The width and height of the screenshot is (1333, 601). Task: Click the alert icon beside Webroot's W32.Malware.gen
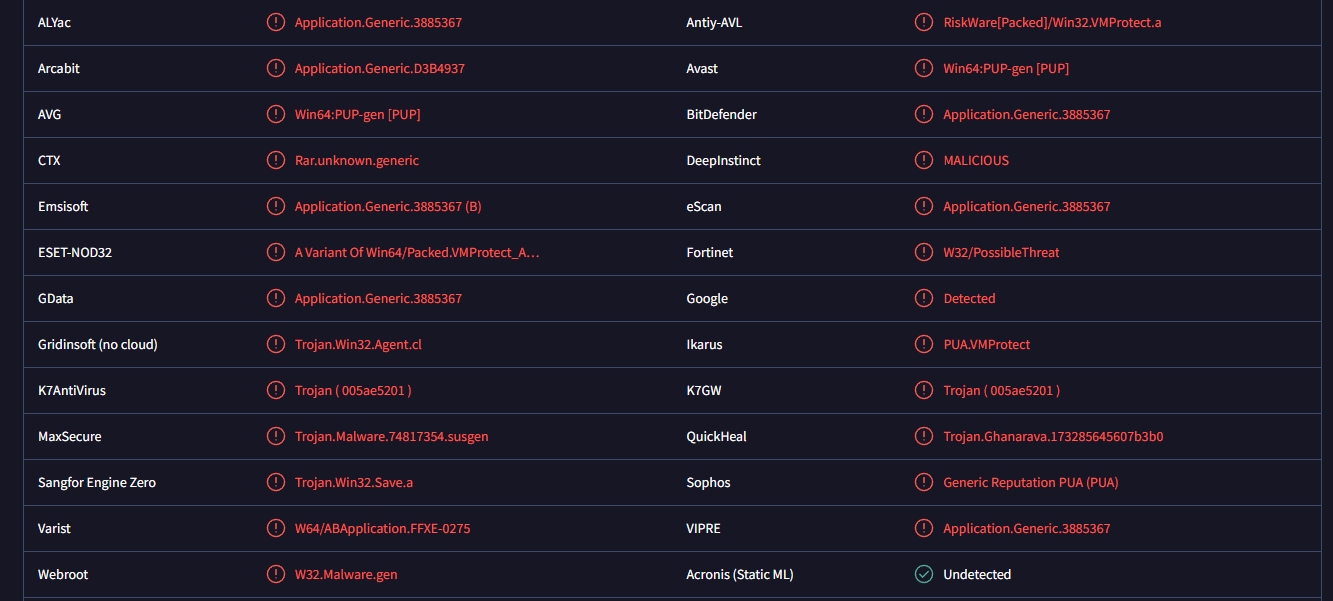275,574
